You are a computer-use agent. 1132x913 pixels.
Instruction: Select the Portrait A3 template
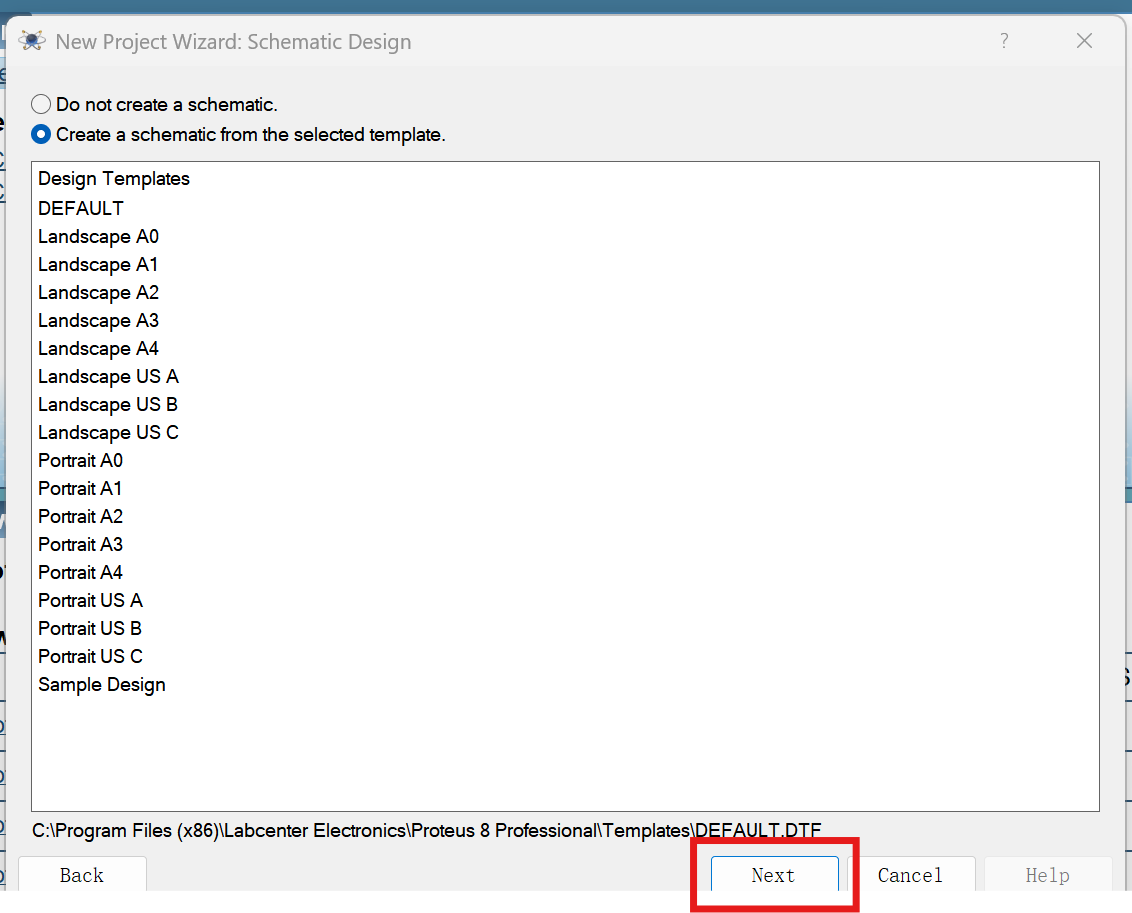[80, 545]
